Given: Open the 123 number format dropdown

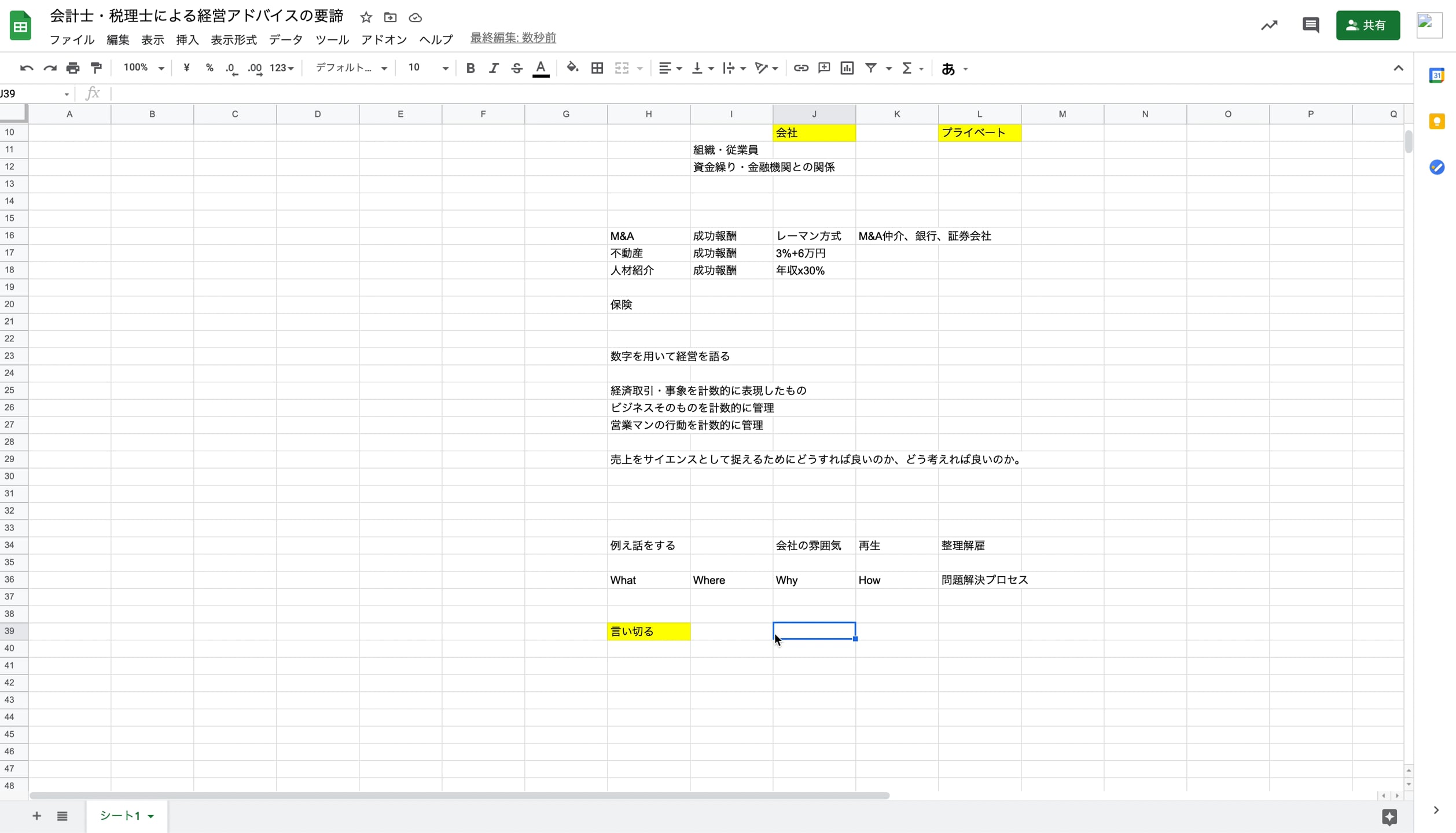Looking at the screenshot, I should point(281,68).
